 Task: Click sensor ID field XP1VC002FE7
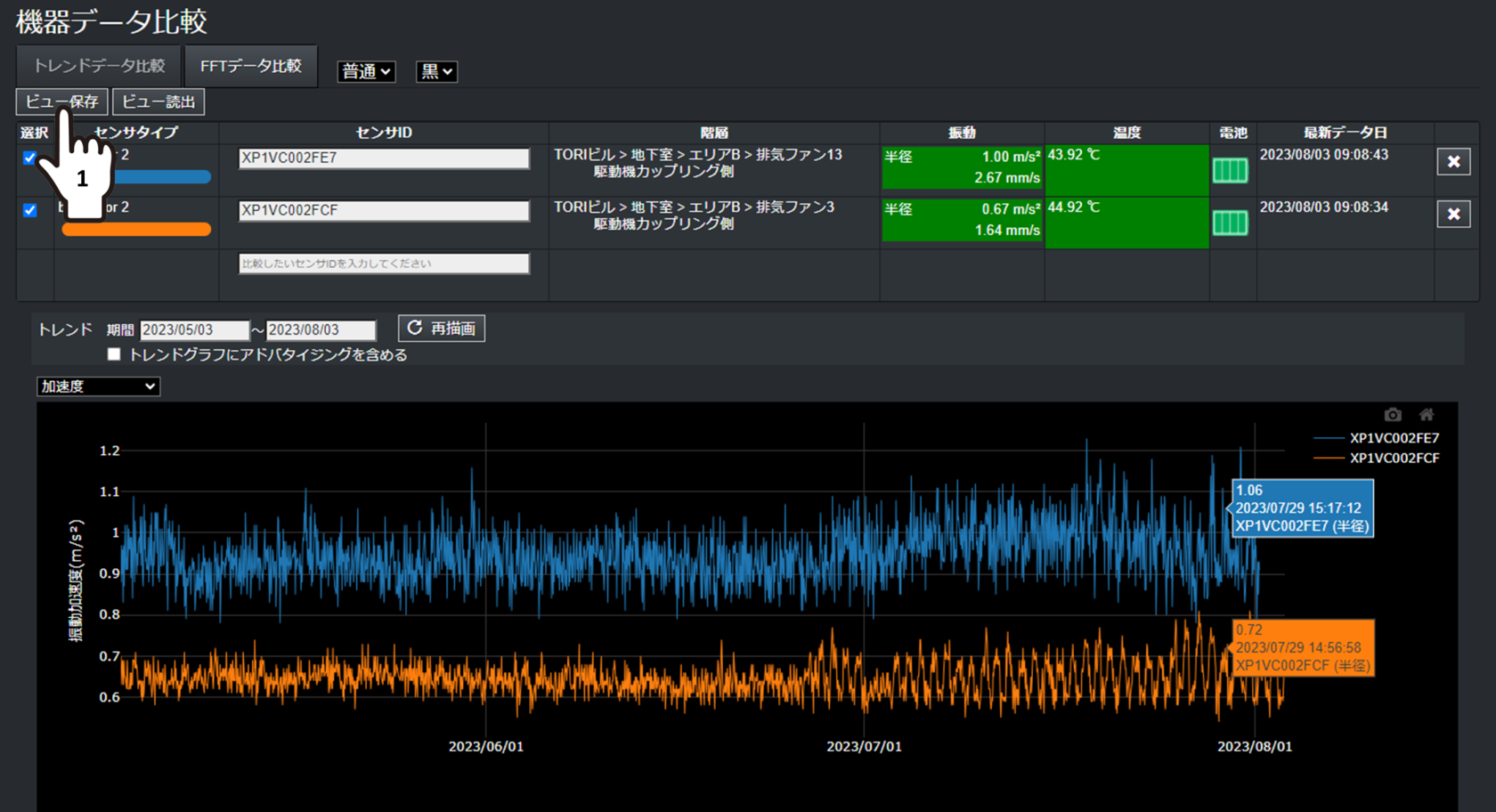tap(384, 158)
